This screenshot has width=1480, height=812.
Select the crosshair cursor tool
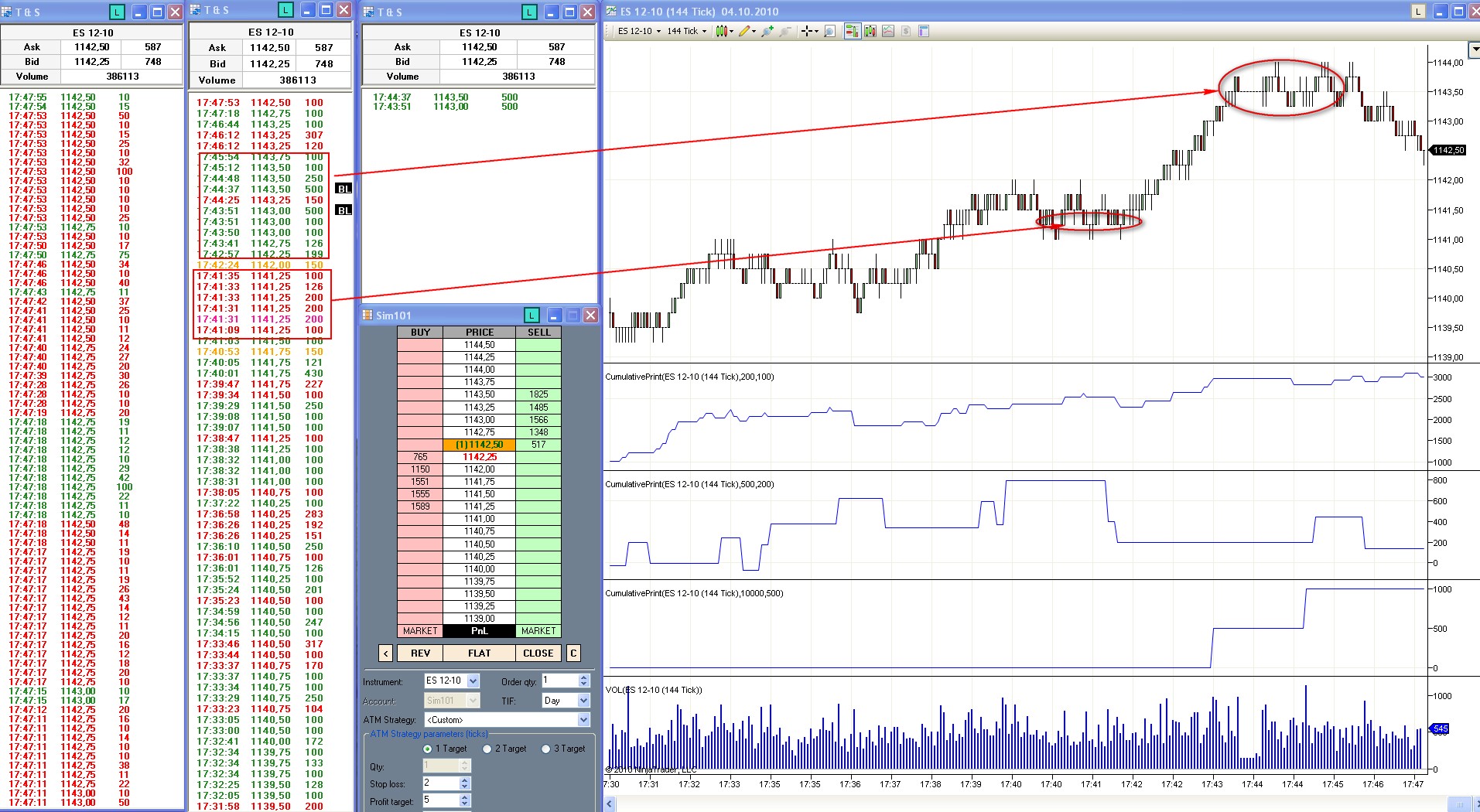(806, 32)
